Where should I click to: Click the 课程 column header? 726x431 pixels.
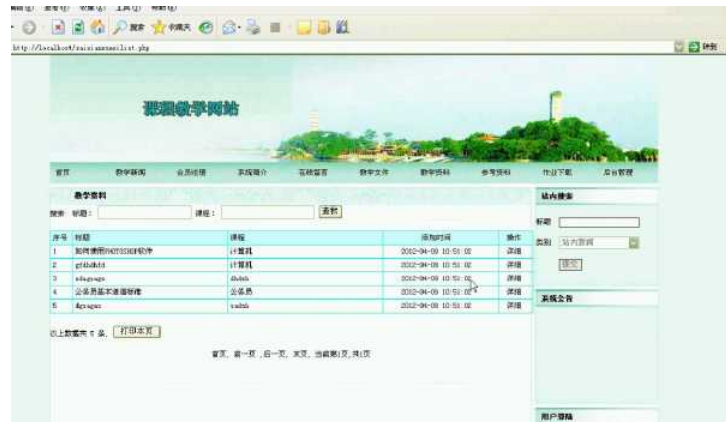tap(238, 237)
